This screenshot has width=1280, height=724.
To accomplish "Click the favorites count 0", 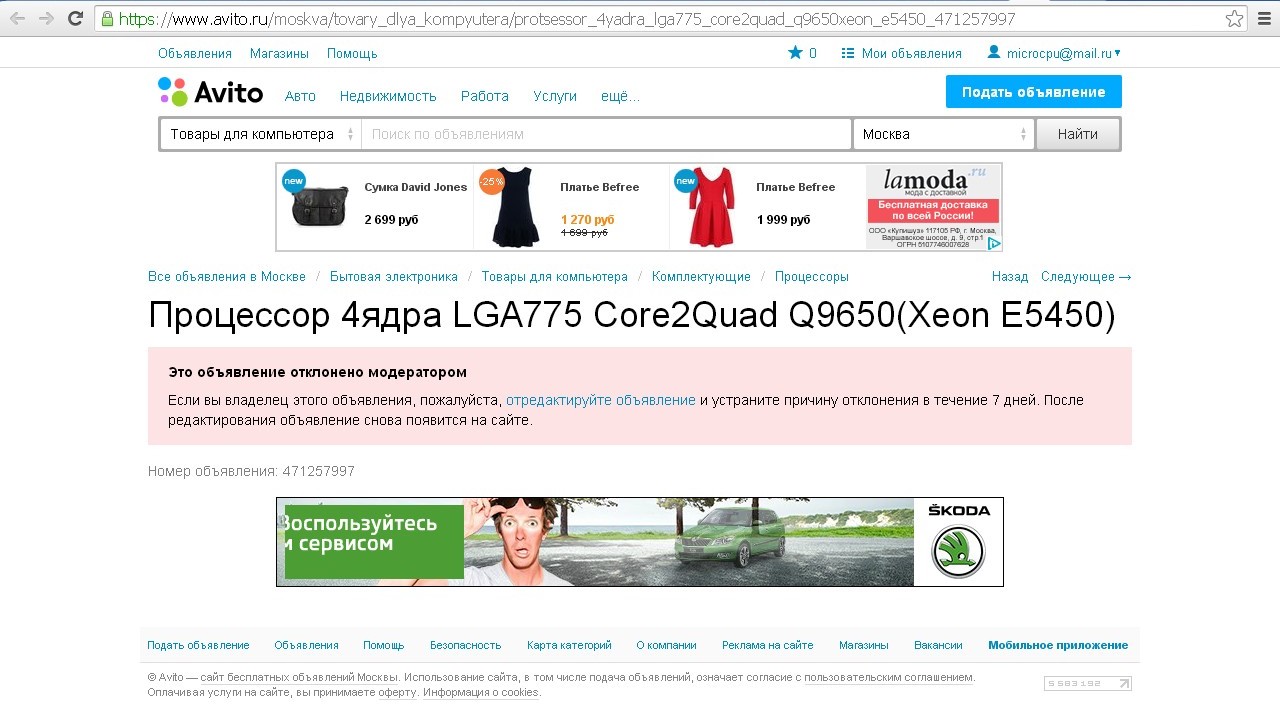I will (813, 53).
